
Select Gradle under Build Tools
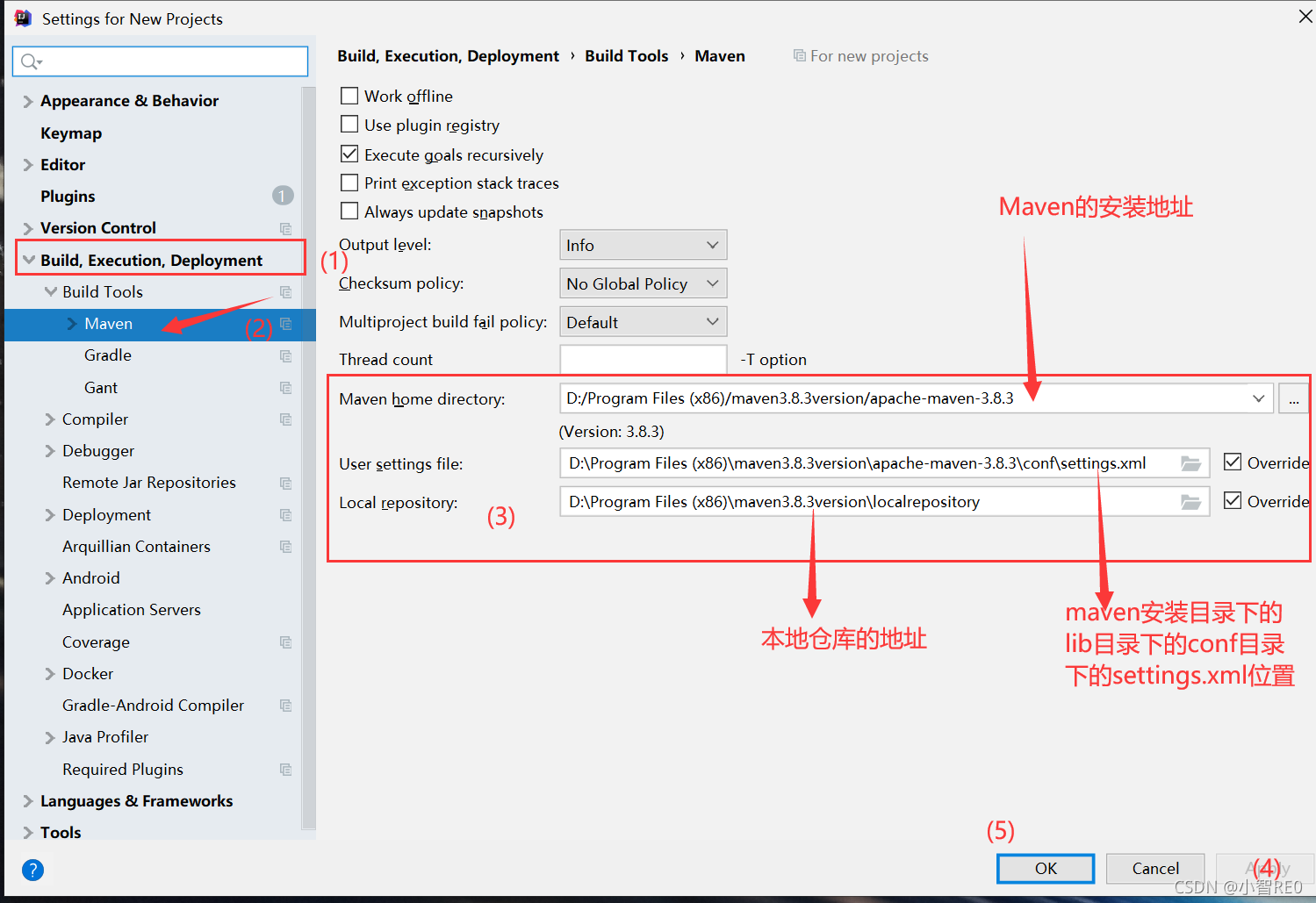point(108,355)
